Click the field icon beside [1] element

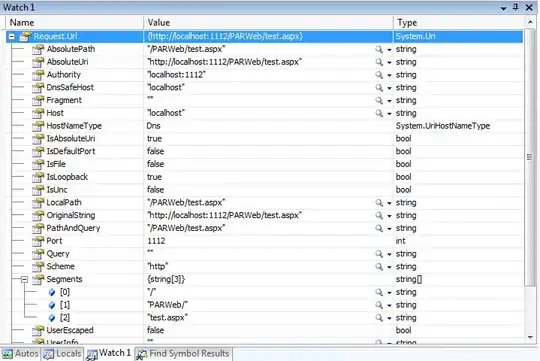[52, 305]
